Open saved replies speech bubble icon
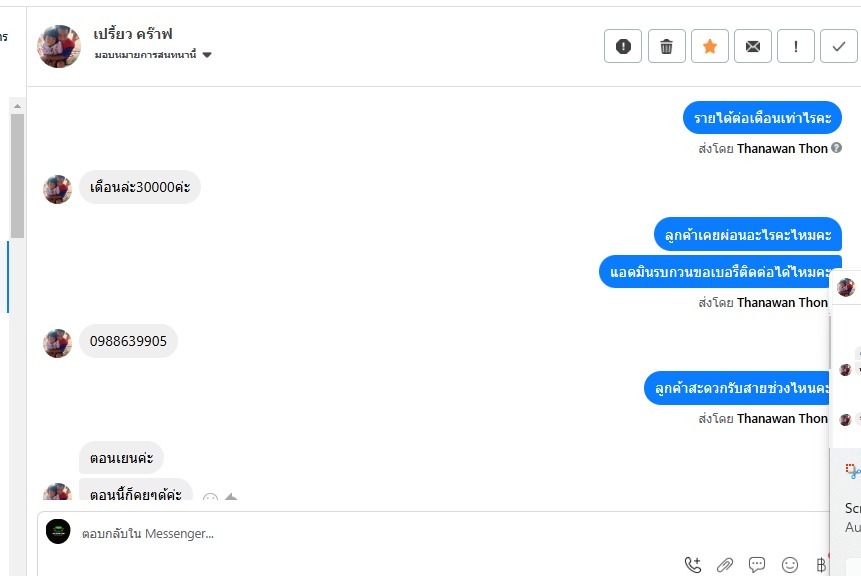This screenshot has height=576, width=861. [757, 564]
